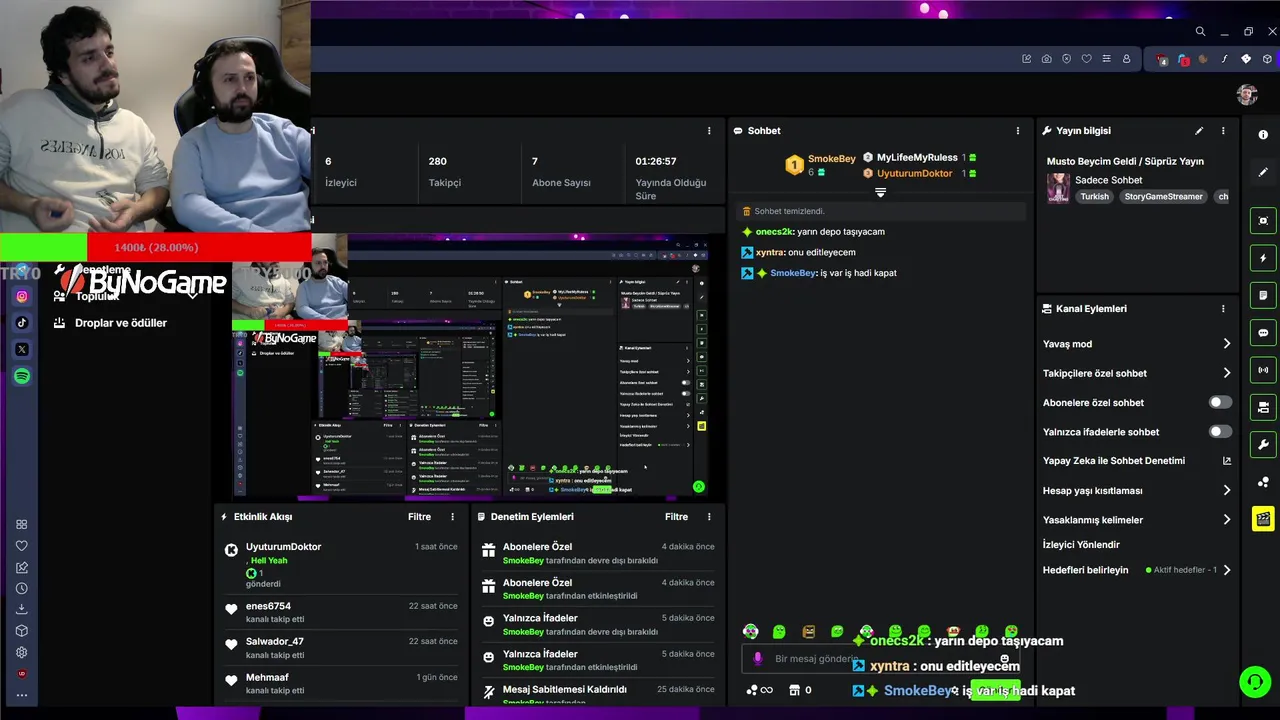The height and width of the screenshot is (720, 1280).
Task: Open browser settings gear in left sidebar
Action: point(21,652)
